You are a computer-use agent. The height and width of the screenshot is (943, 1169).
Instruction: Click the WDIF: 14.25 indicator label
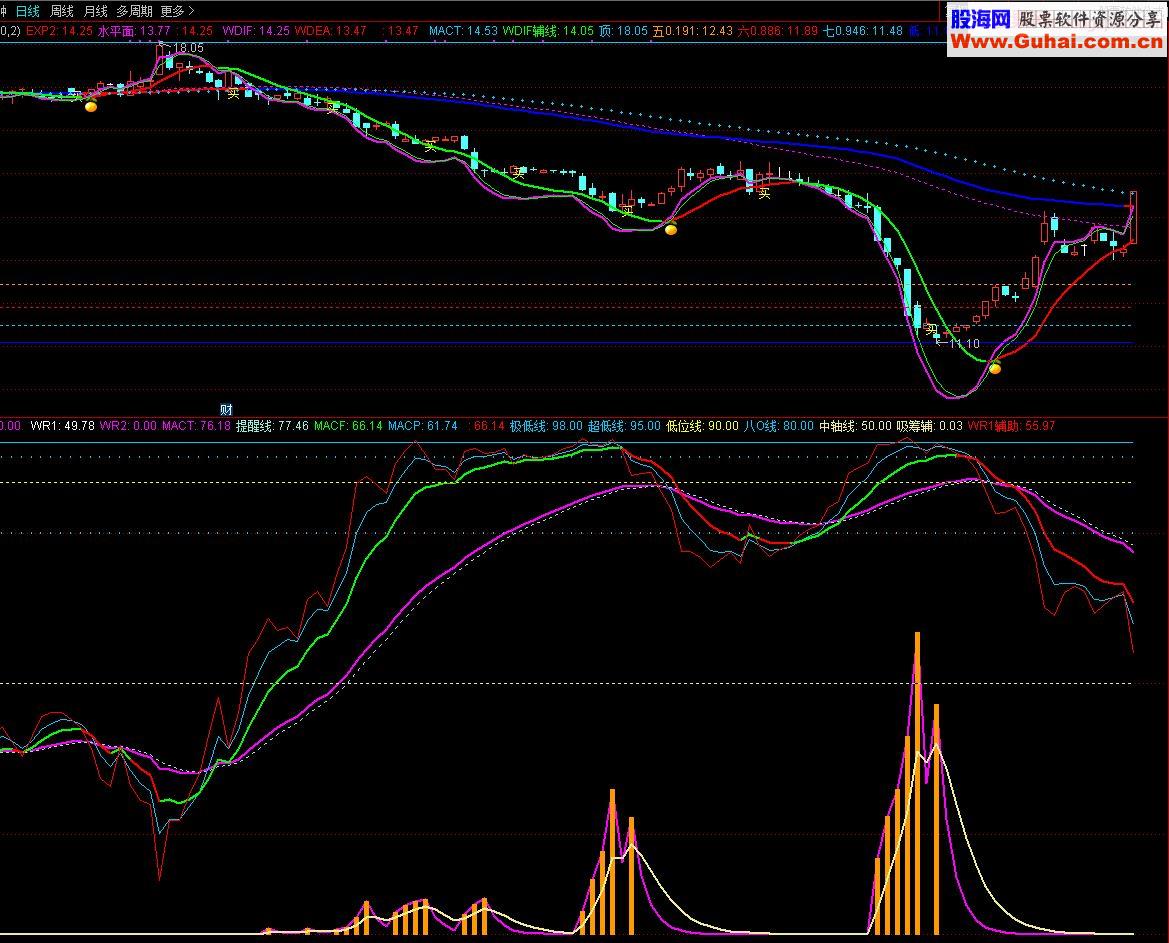(256, 31)
